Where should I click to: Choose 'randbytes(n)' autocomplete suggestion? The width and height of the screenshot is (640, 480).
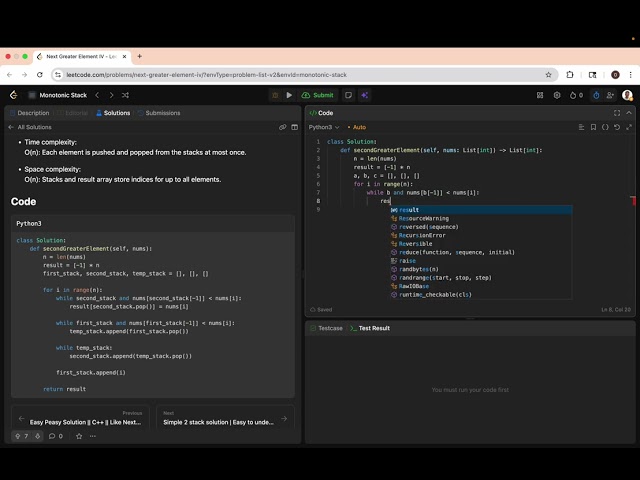[481, 269]
